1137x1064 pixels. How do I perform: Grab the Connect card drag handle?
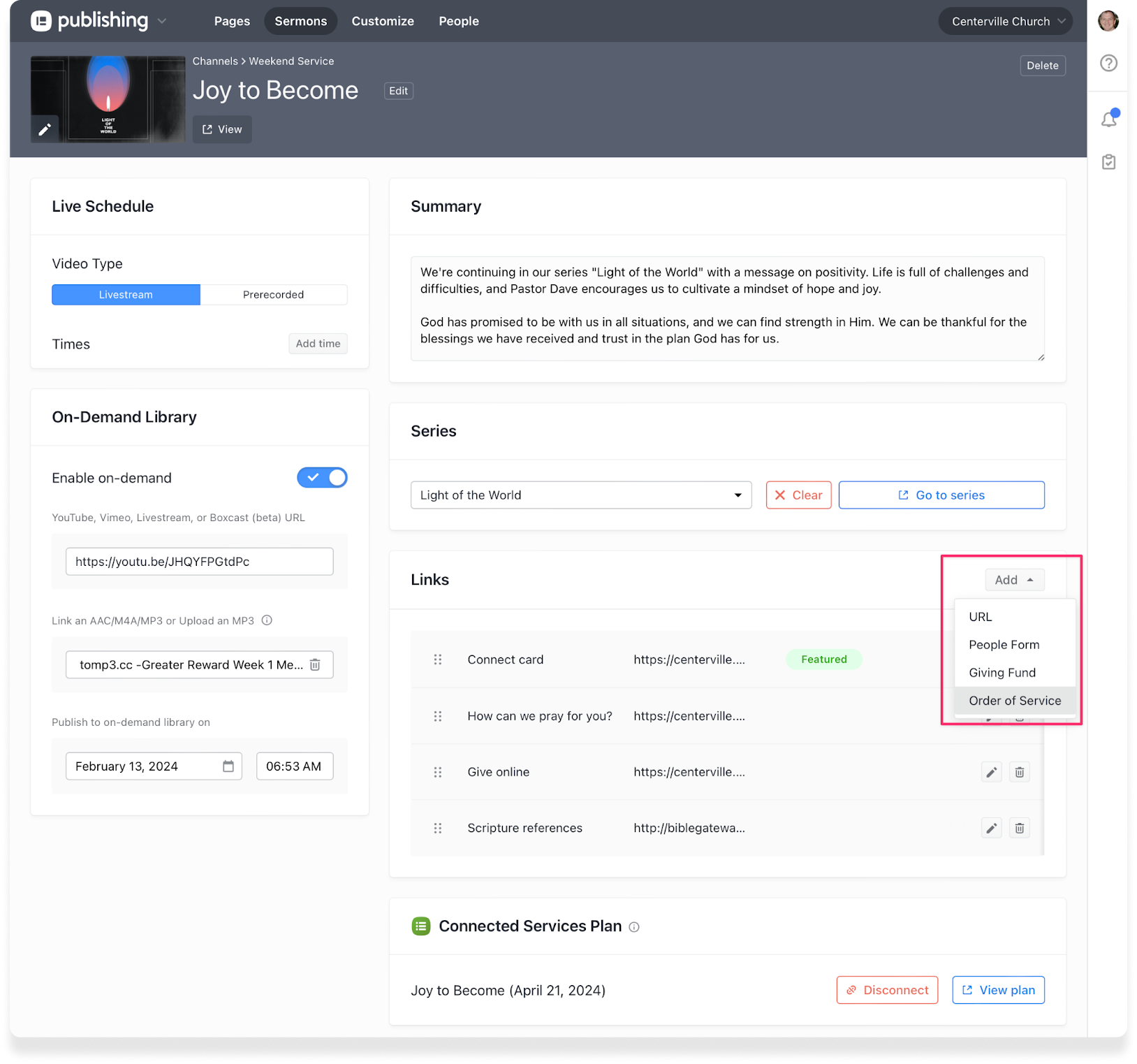tap(438, 659)
